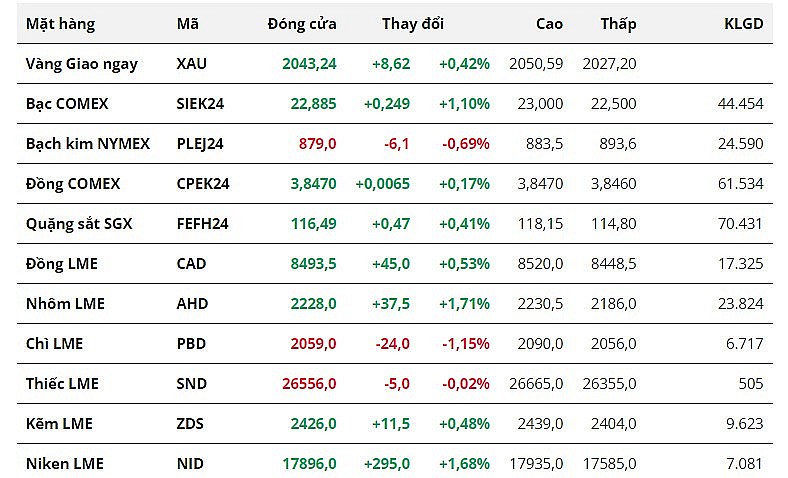Click the KLGD column header
The width and height of the screenshot is (788, 478).
click(743, 23)
